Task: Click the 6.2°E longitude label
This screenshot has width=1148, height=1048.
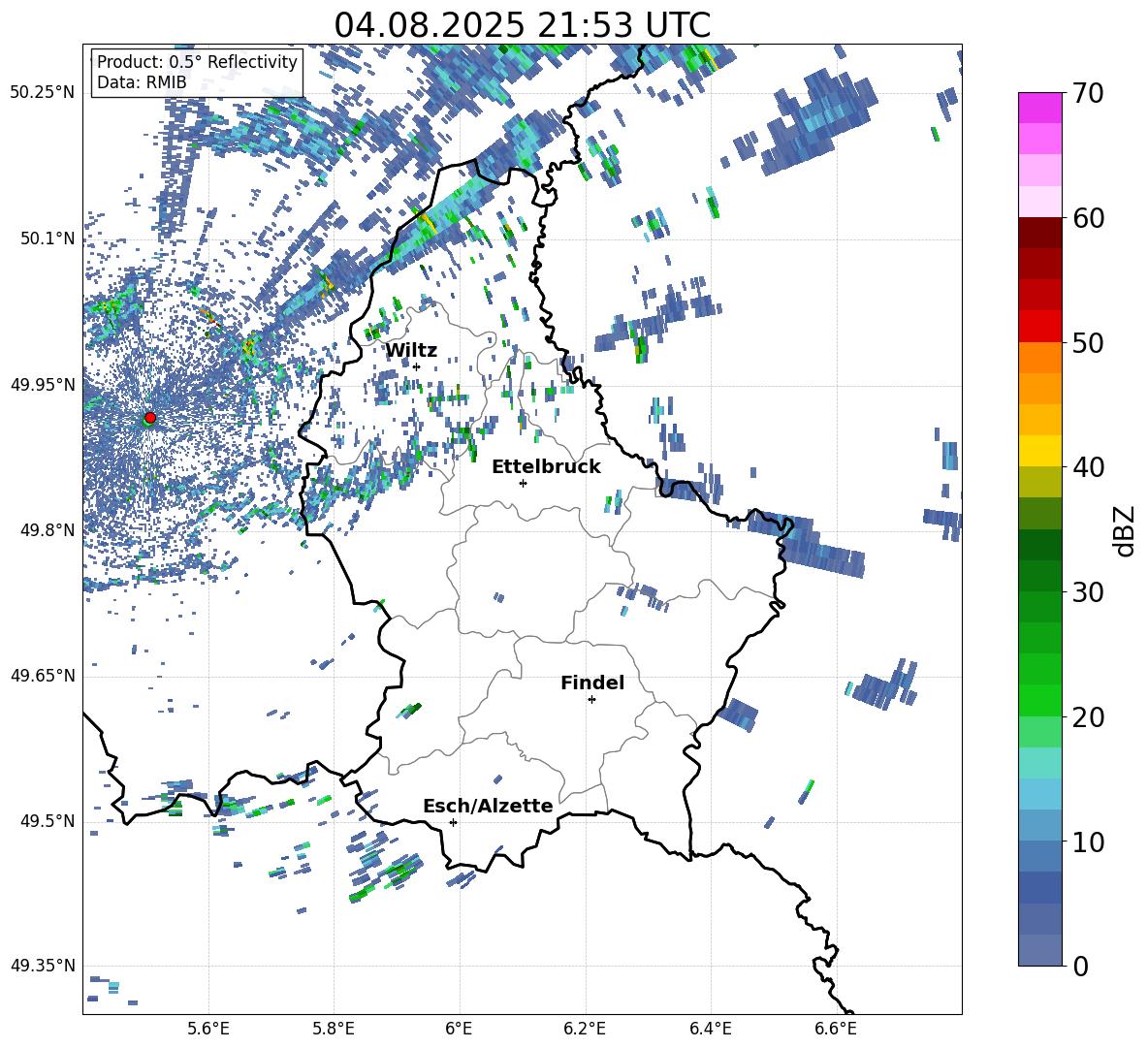Action: click(585, 1029)
